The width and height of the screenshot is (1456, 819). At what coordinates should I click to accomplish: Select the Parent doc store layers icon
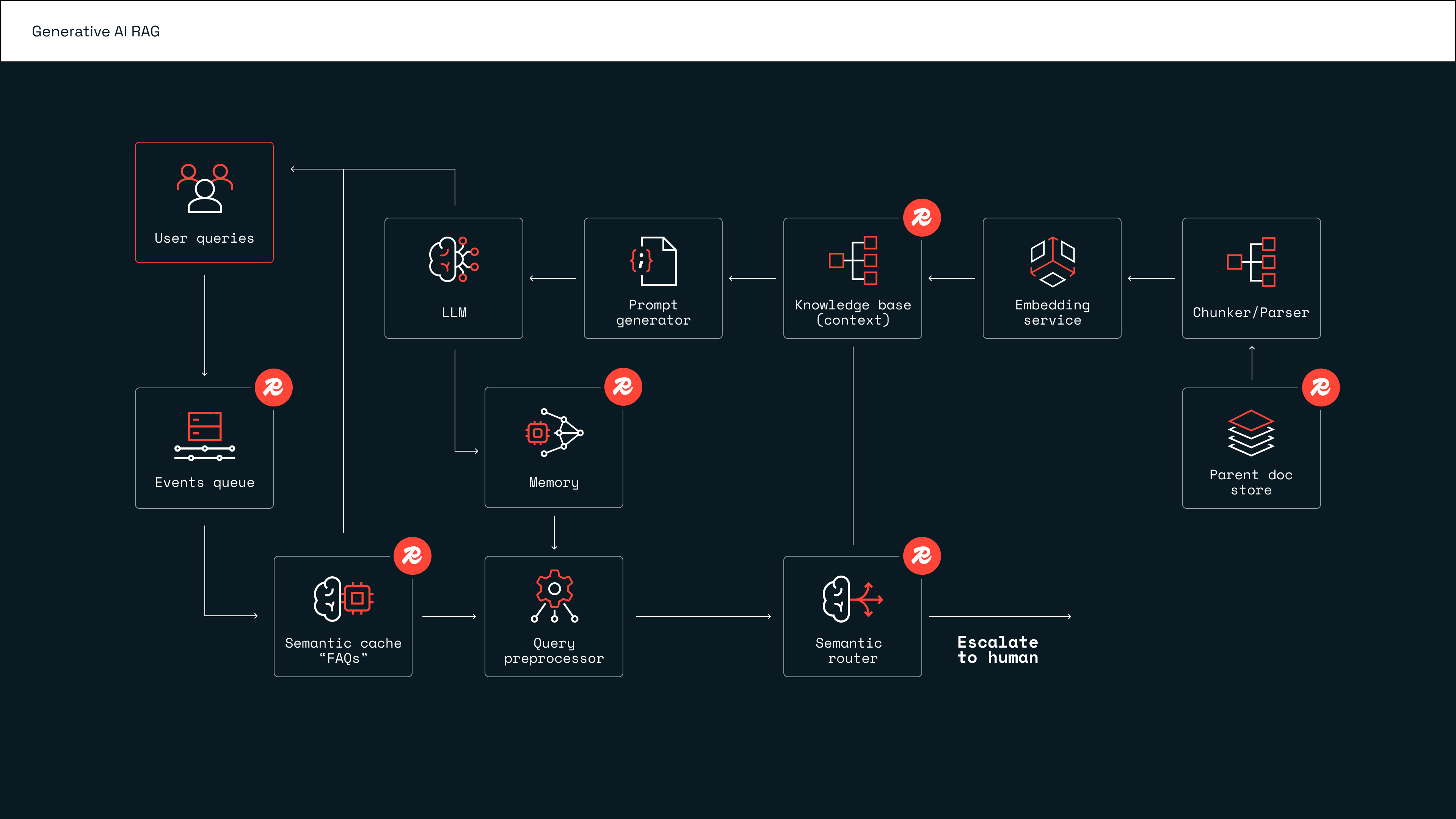click(x=1251, y=433)
